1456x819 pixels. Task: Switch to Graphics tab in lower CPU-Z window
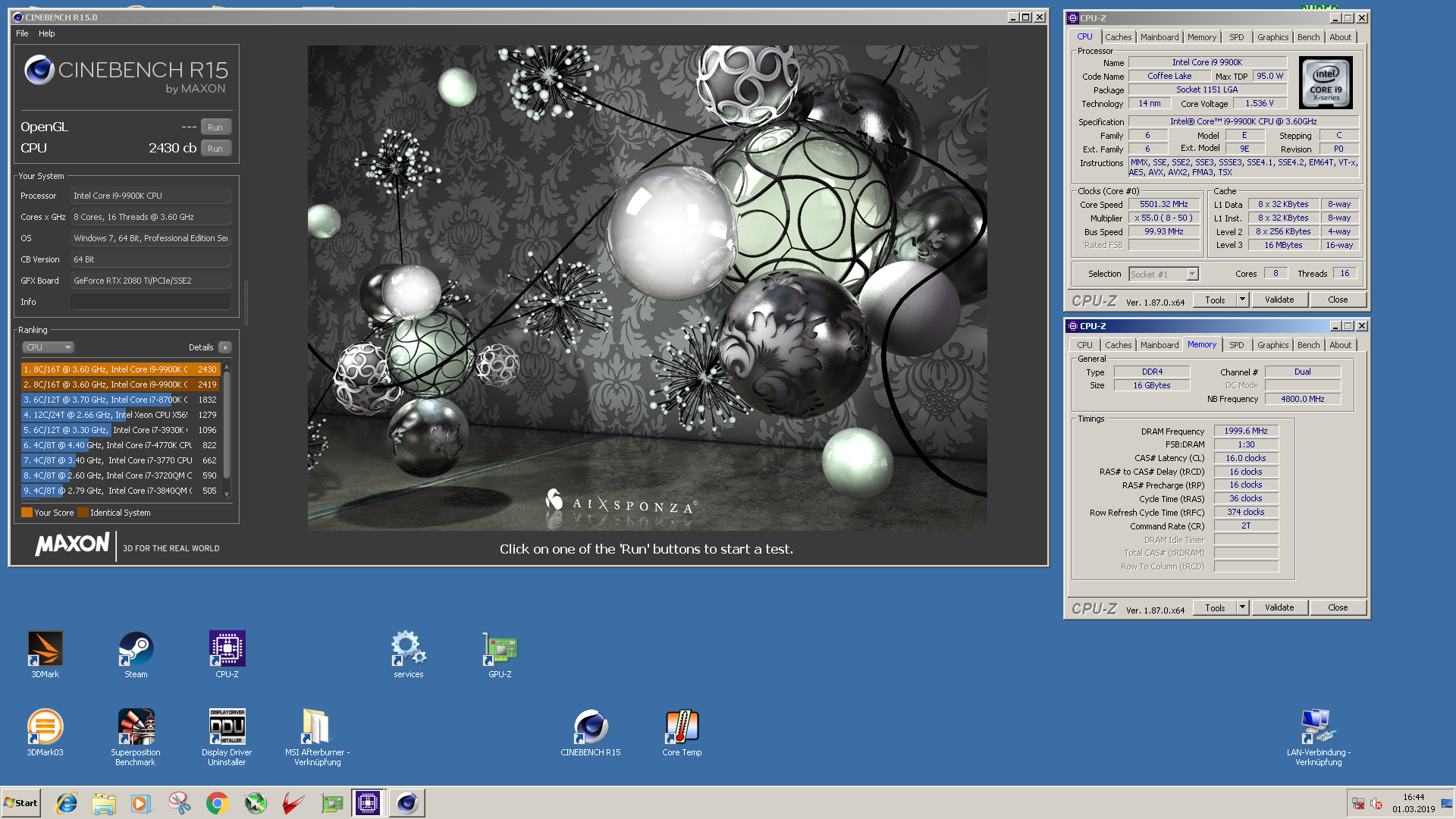(x=1272, y=345)
